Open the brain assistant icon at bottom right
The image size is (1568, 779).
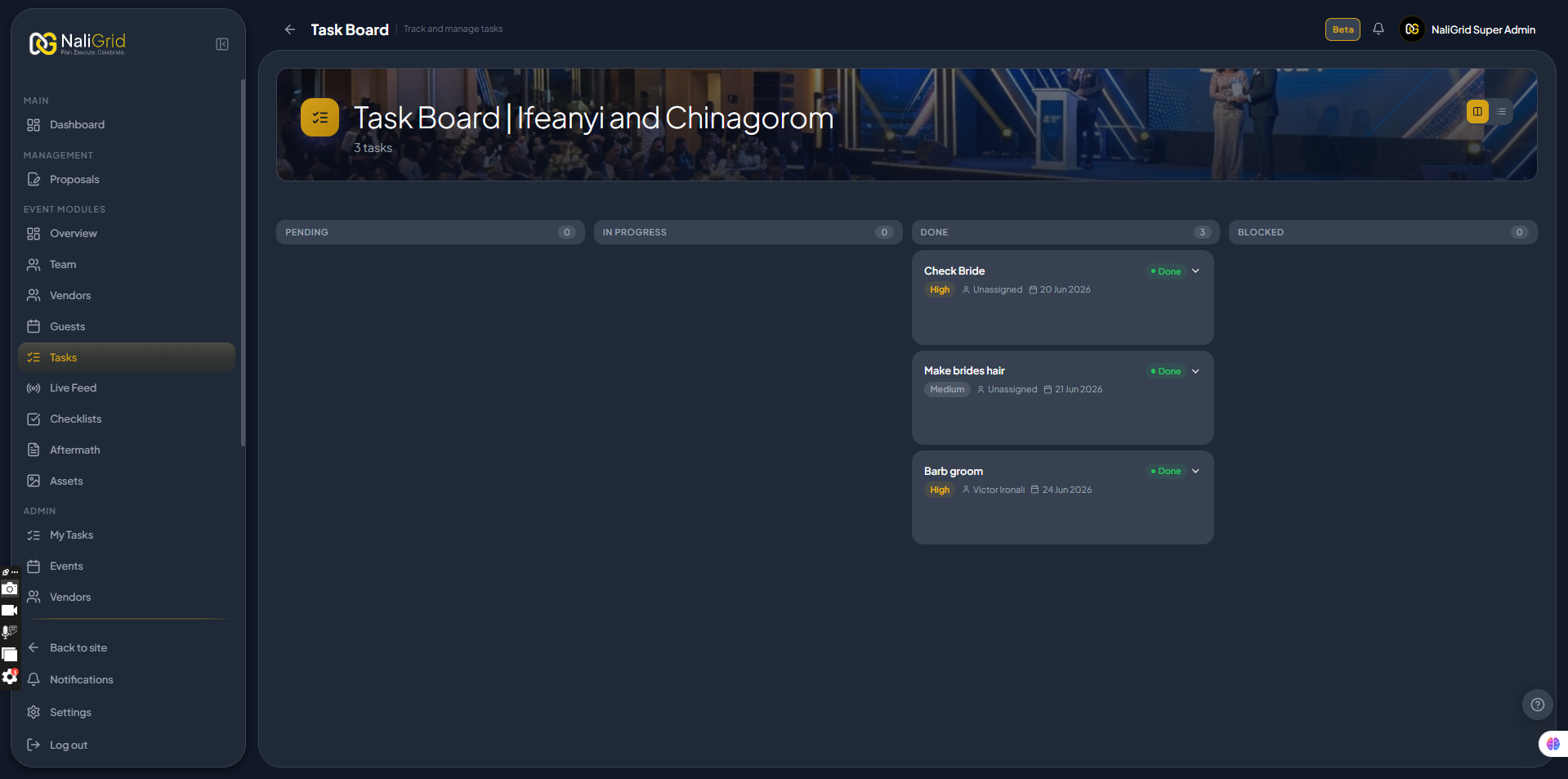(1552, 744)
